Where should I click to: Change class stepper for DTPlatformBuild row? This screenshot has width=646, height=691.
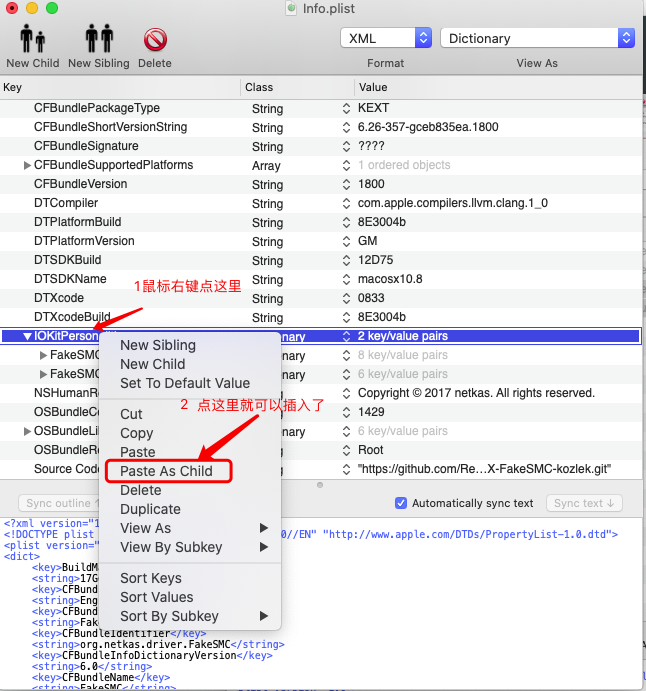[x=346, y=222]
